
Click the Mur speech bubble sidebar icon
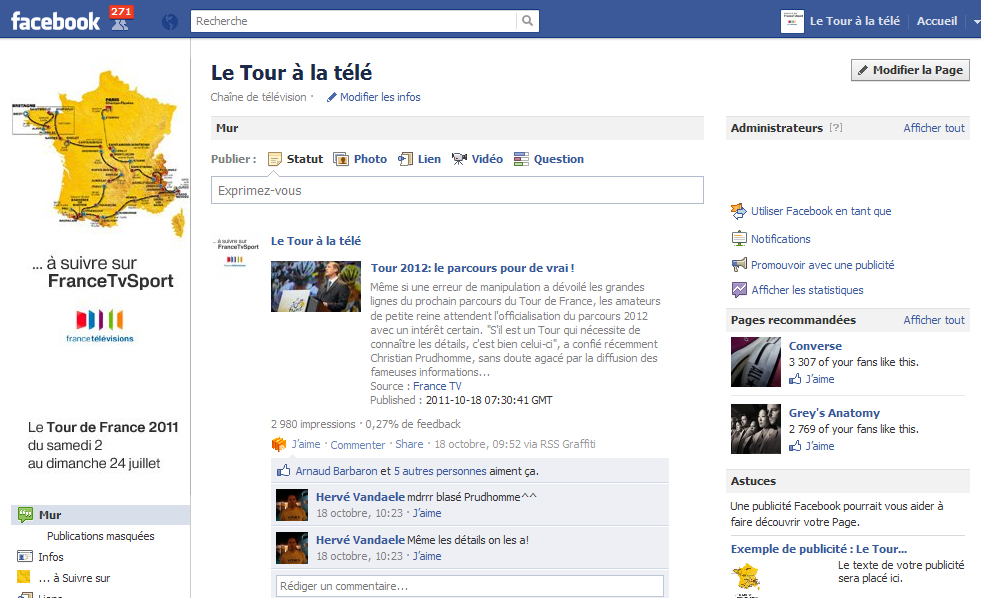coord(25,515)
